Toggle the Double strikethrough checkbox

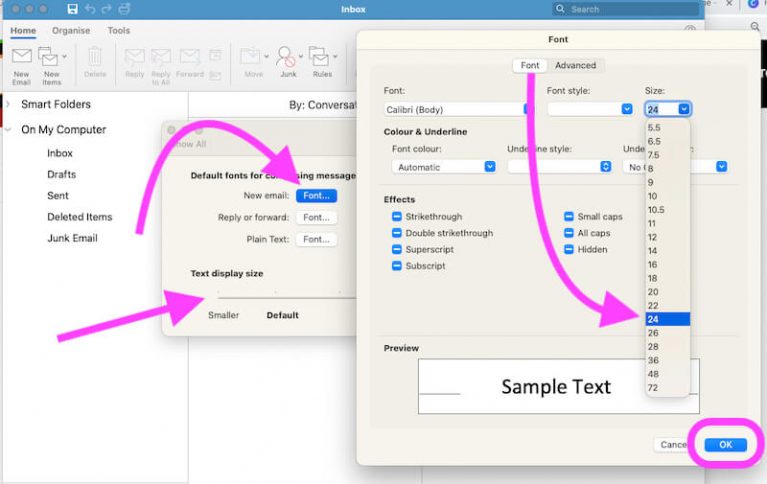click(397, 233)
